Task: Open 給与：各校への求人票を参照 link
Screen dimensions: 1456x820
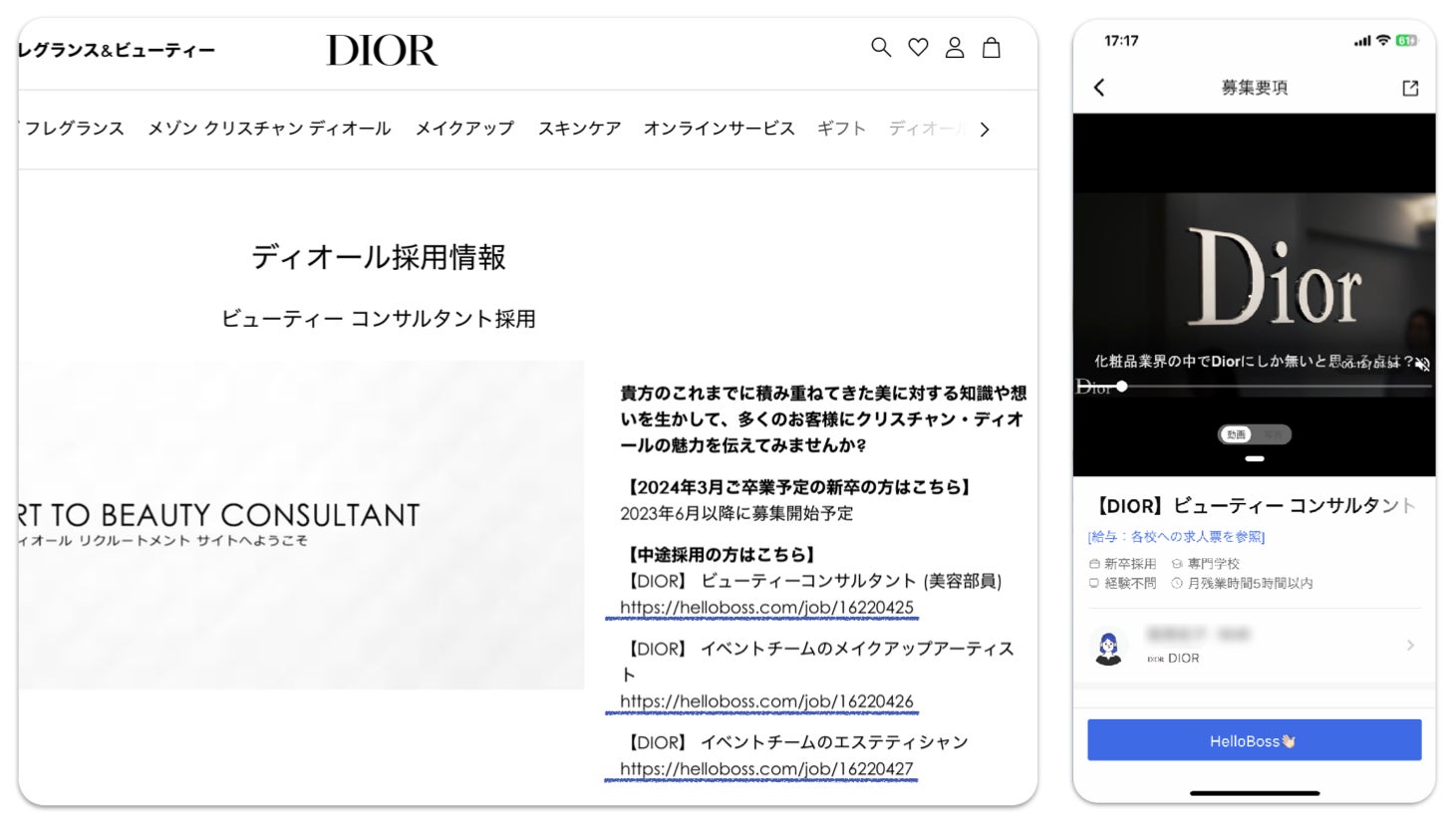Action: click(x=1176, y=537)
